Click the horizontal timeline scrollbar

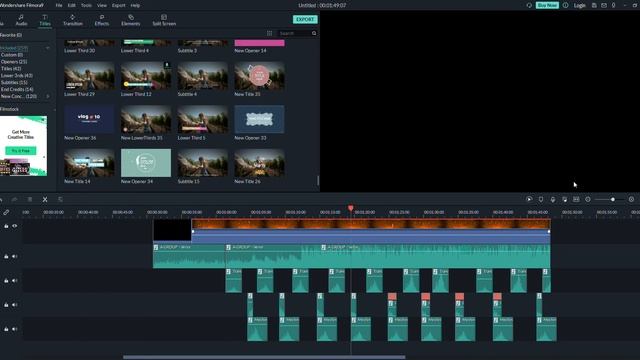coord(264,357)
